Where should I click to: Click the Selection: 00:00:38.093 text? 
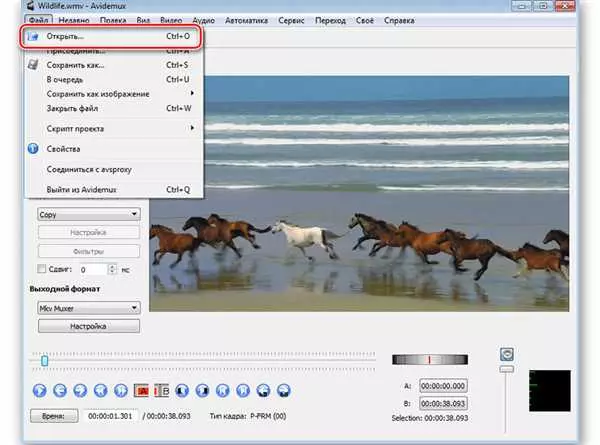430,418
